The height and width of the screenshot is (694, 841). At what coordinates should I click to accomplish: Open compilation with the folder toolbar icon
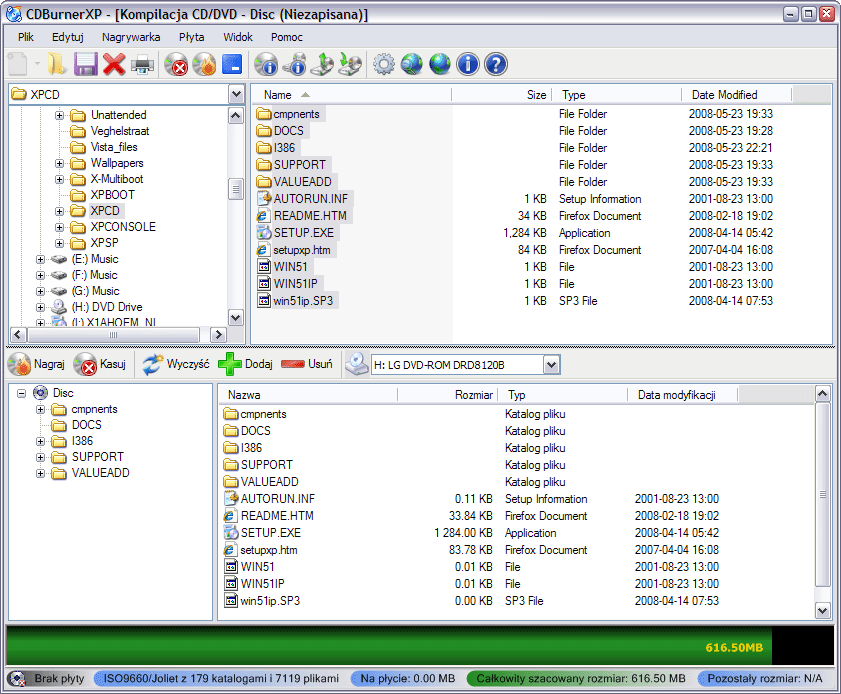[x=56, y=64]
